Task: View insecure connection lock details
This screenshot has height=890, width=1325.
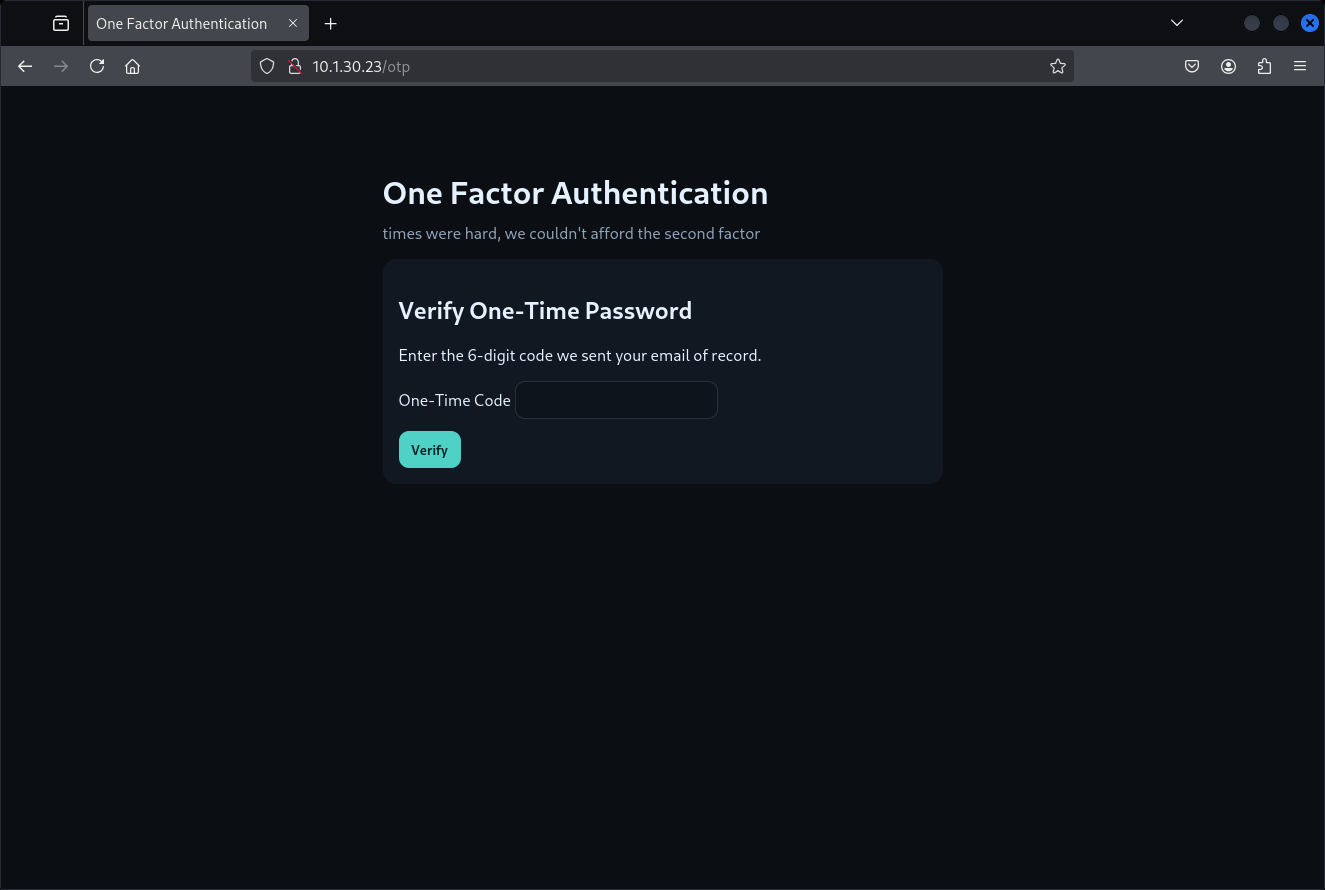Action: 294,66
